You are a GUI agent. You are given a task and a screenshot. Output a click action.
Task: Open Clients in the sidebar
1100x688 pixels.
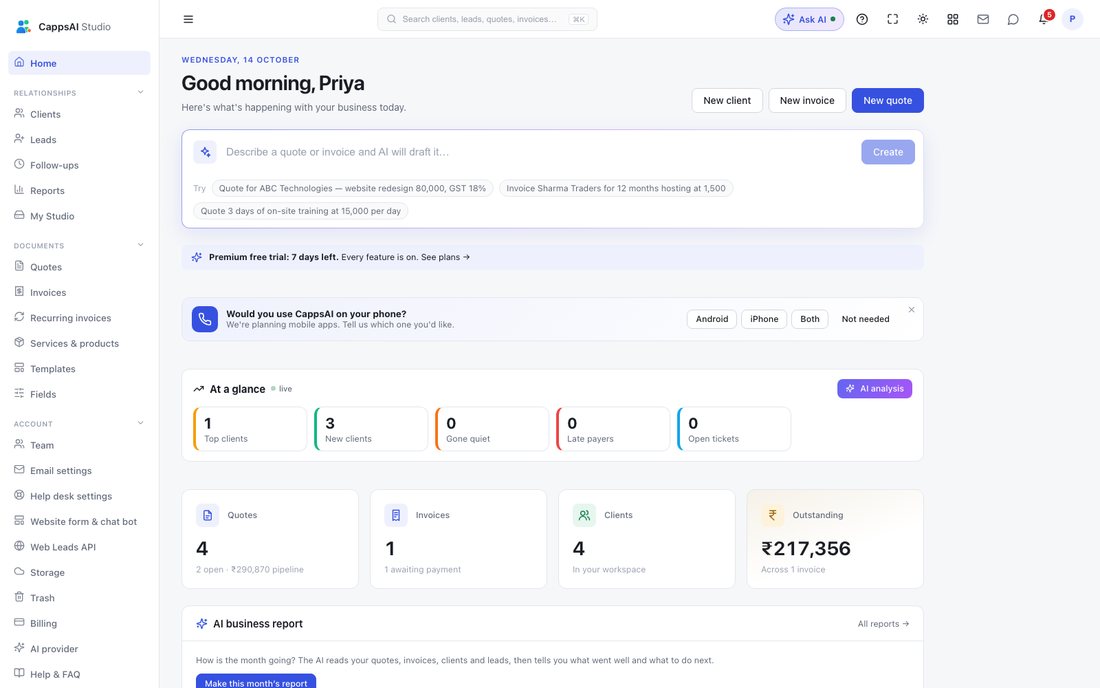pyautogui.click(x=79, y=114)
